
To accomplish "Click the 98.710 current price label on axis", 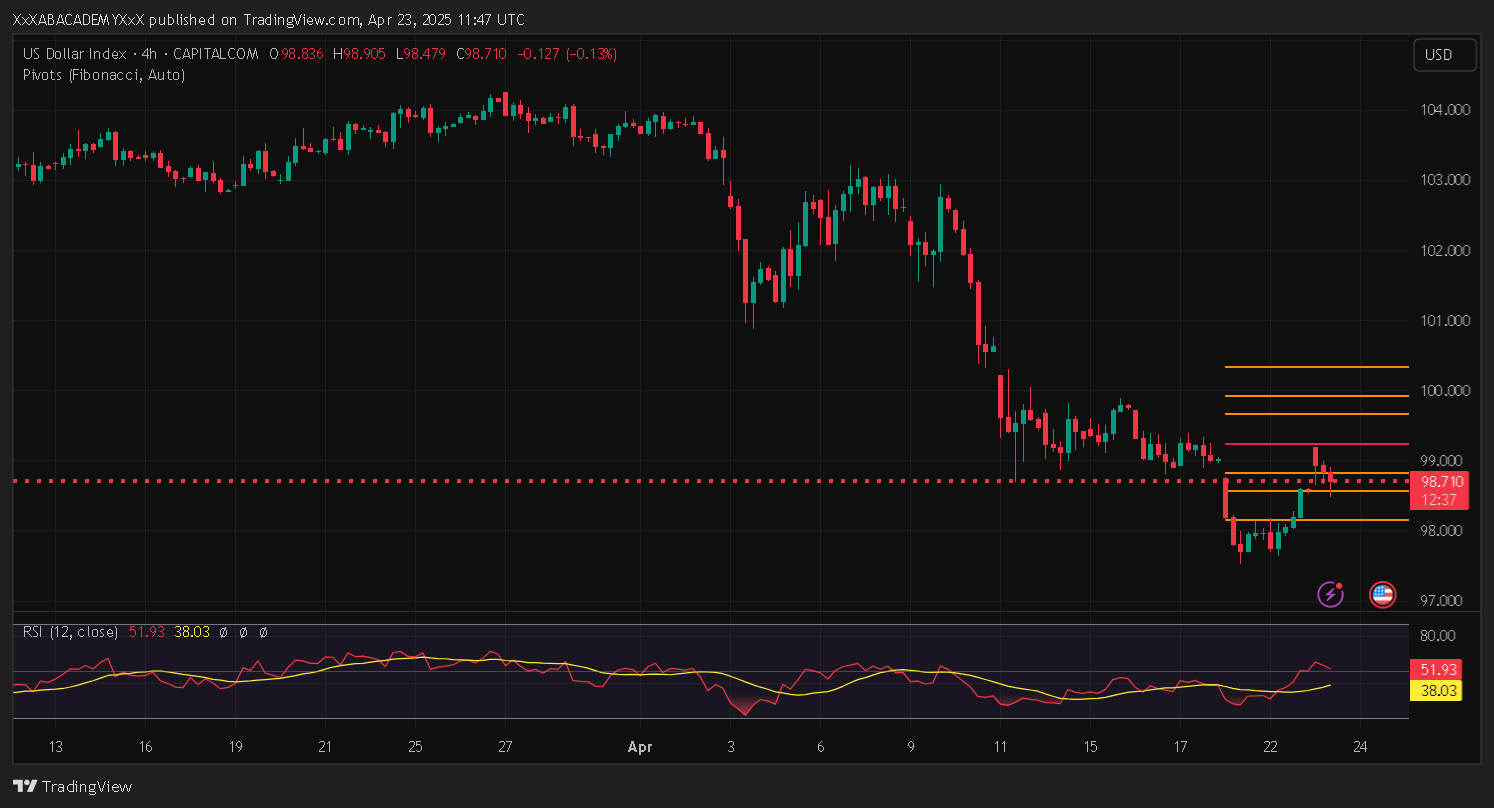I will point(1441,481).
